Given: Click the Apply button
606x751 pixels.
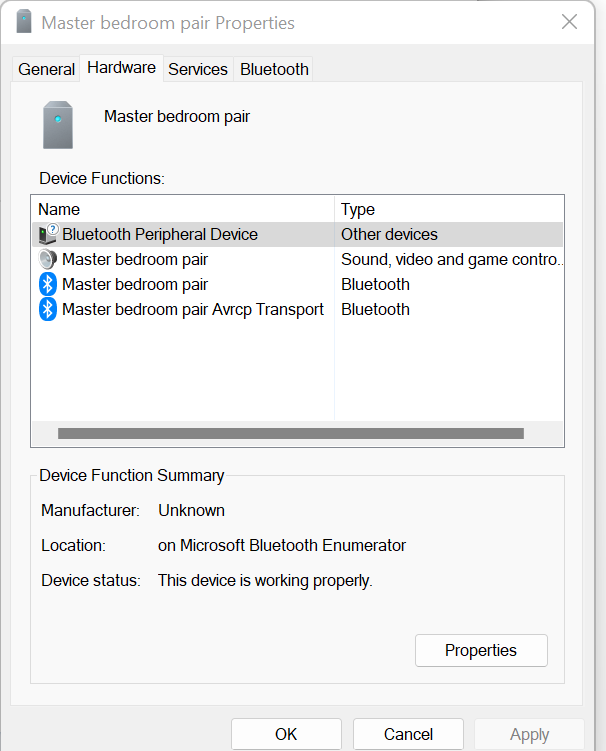Looking at the screenshot, I should coord(529,734).
